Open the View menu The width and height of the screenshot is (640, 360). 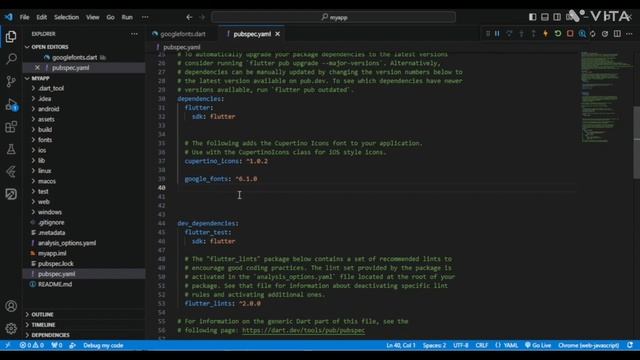[93, 17]
